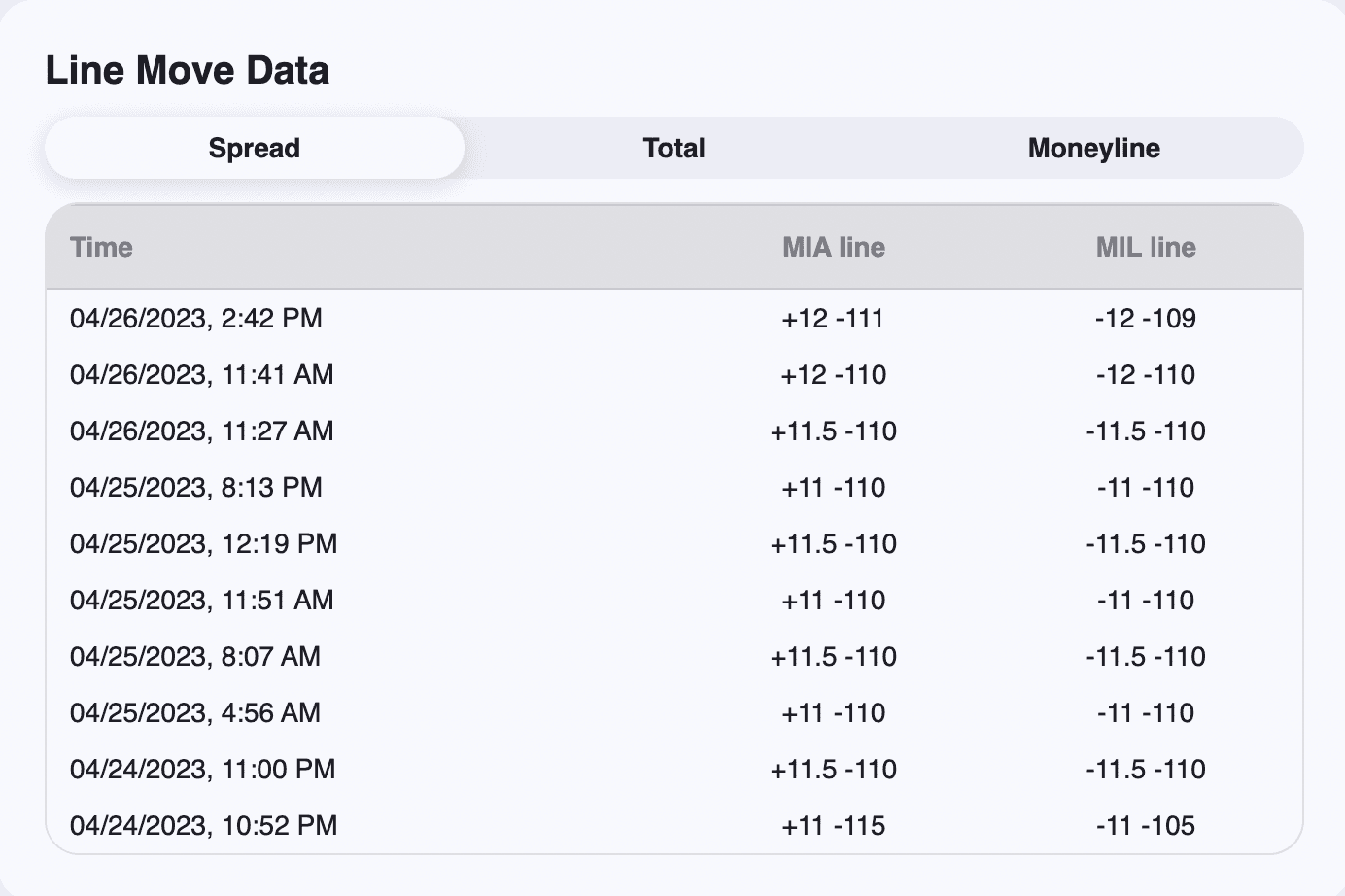Click the 04/25/2023, 11:51 AM entry
The height and width of the screenshot is (896, 1345).
coord(202,601)
